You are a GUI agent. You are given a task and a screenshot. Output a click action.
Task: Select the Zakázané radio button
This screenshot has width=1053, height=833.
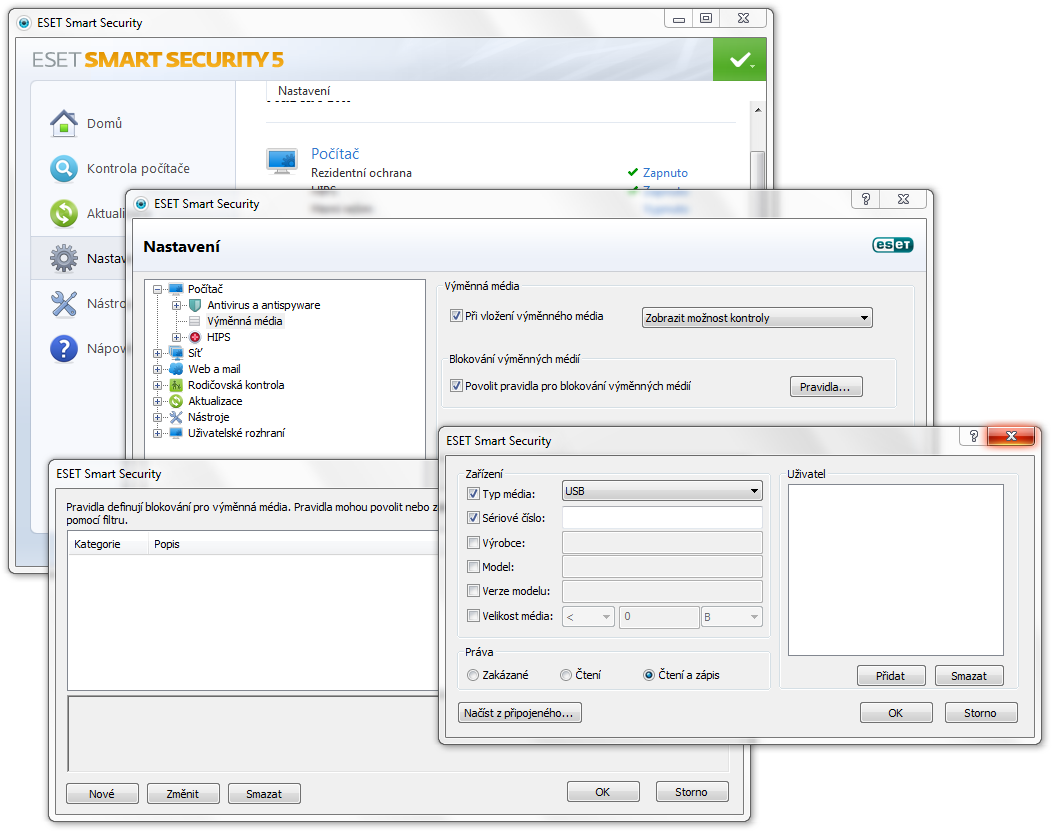(473, 675)
